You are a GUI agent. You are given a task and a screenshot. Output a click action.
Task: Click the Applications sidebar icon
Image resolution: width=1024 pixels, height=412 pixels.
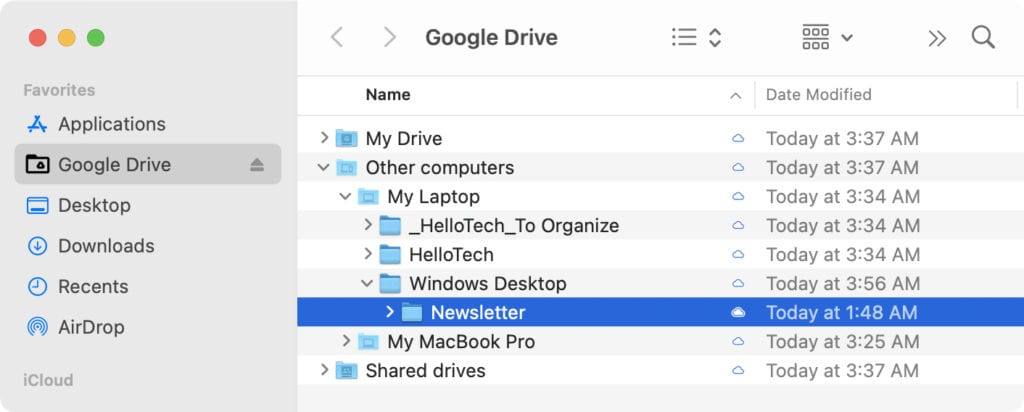[x=37, y=124]
